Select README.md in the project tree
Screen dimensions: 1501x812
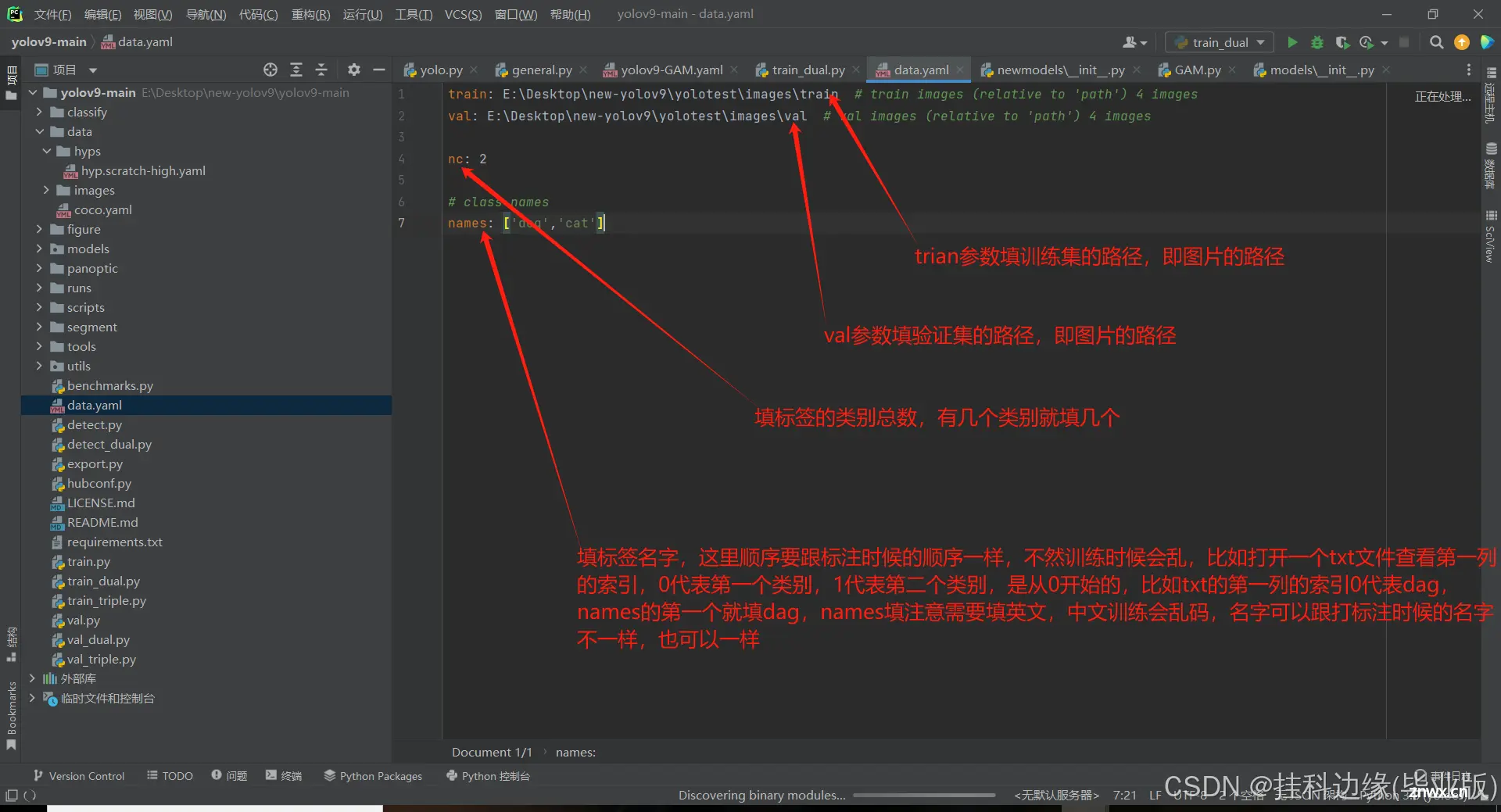tap(102, 522)
